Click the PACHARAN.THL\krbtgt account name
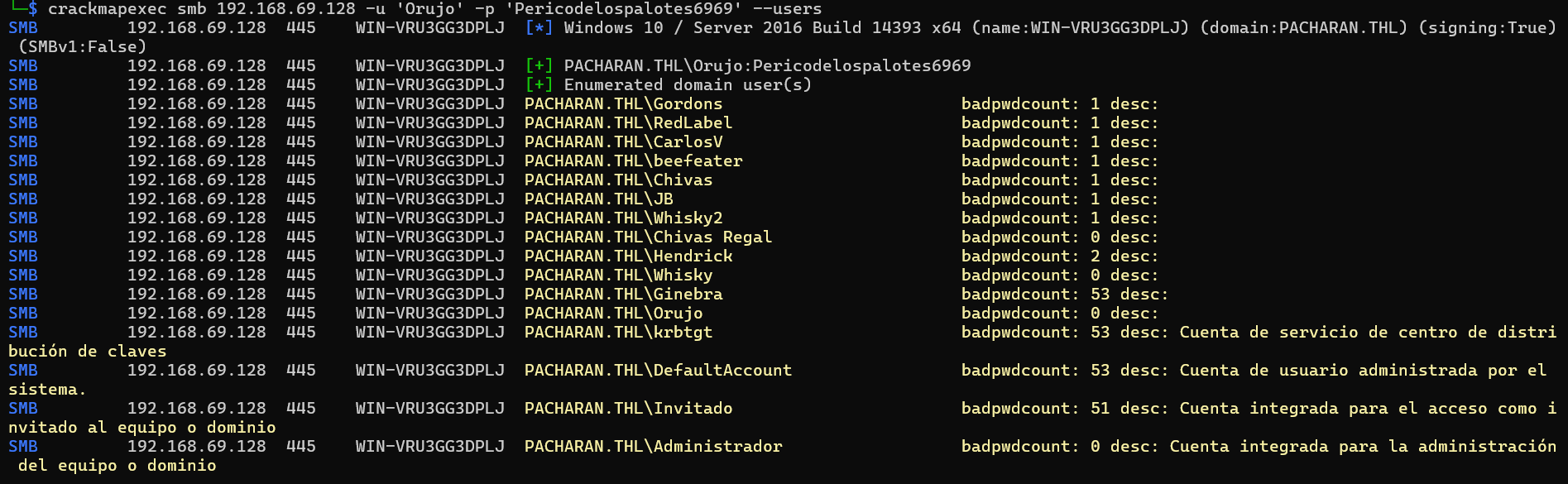Viewport: 1568px width, 484px height. pyautogui.click(x=618, y=333)
